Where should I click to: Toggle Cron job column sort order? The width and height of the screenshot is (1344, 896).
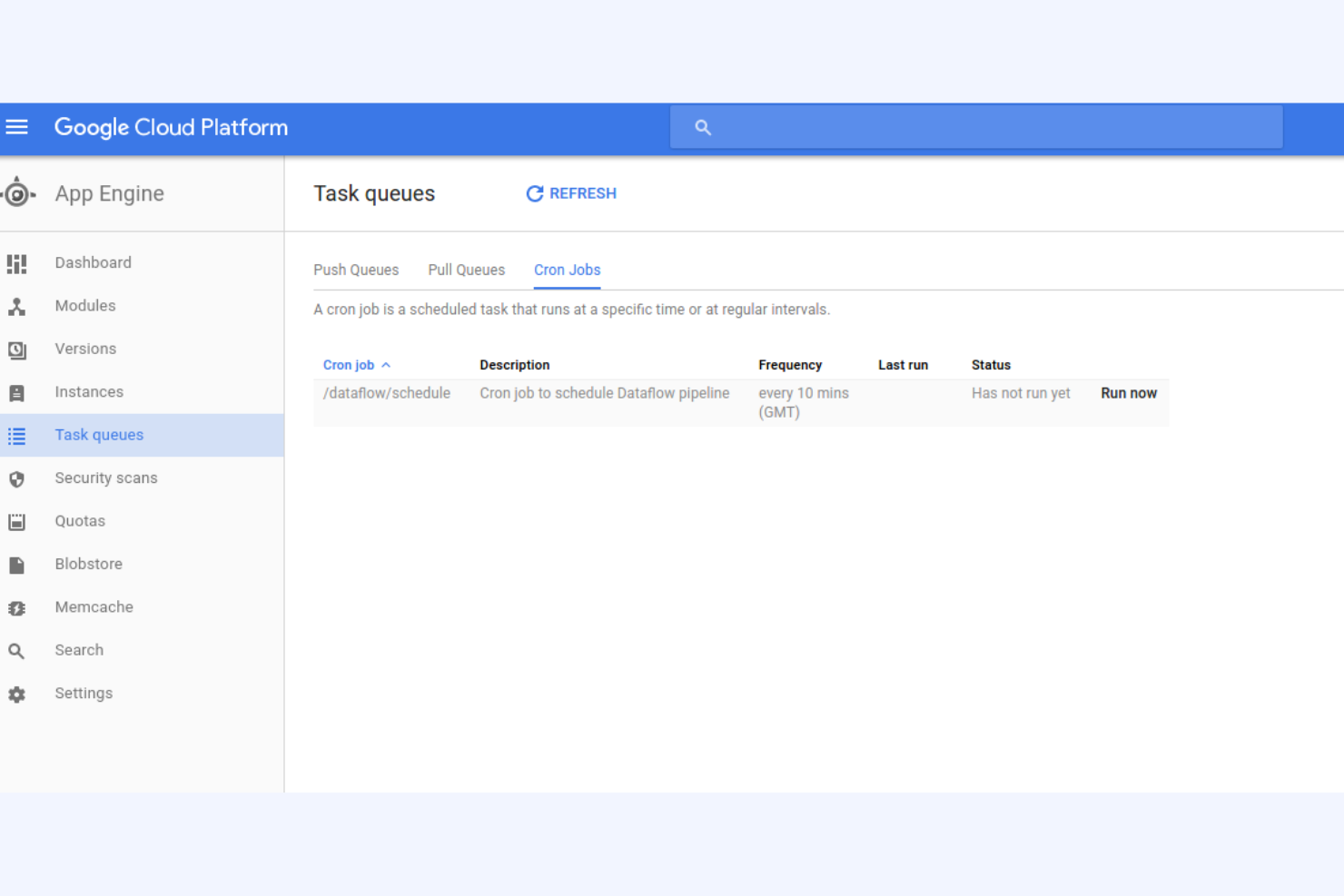(x=356, y=364)
